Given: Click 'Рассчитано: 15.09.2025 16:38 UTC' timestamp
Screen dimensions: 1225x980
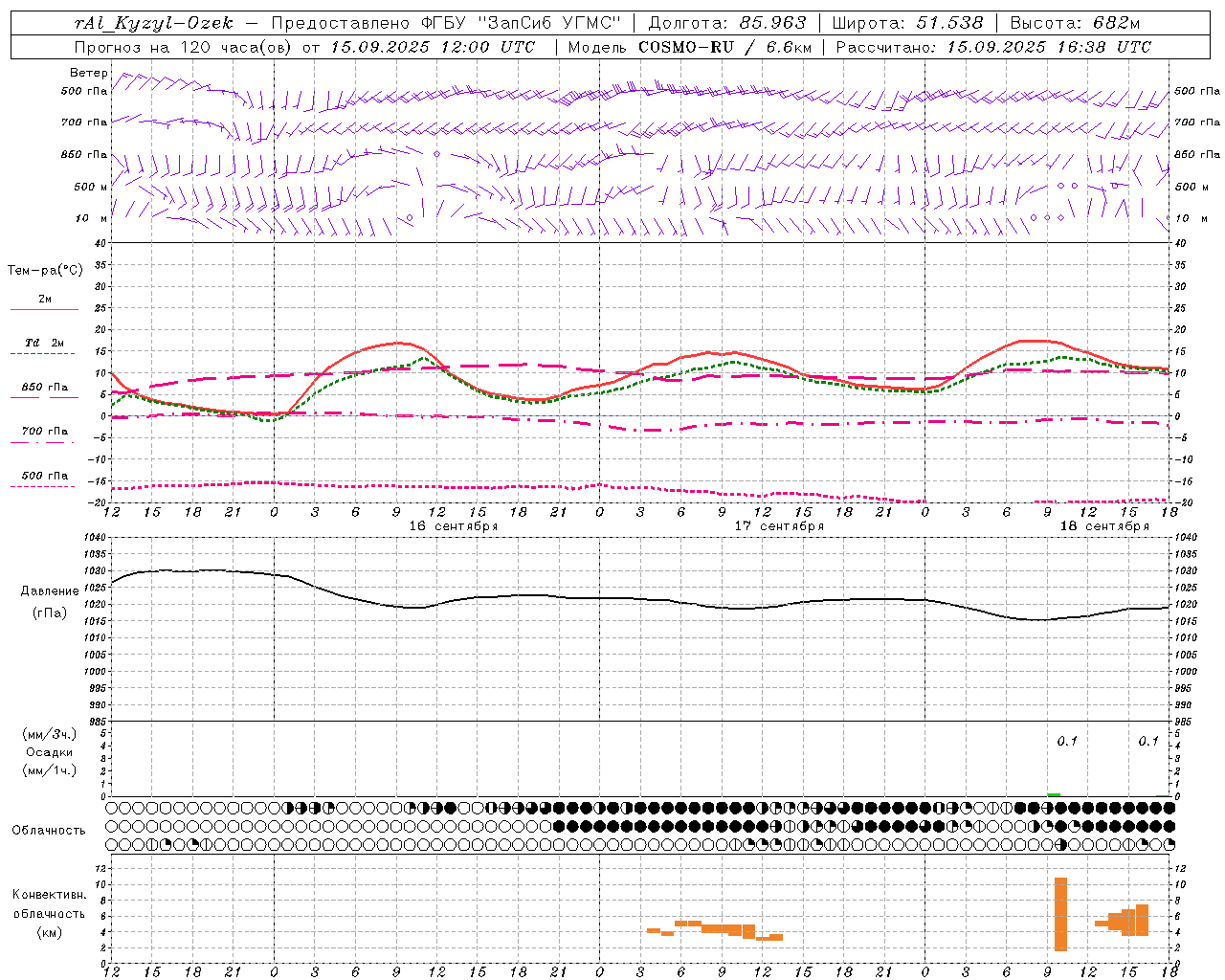Looking at the screenshot, I should (x=993, y=47).
